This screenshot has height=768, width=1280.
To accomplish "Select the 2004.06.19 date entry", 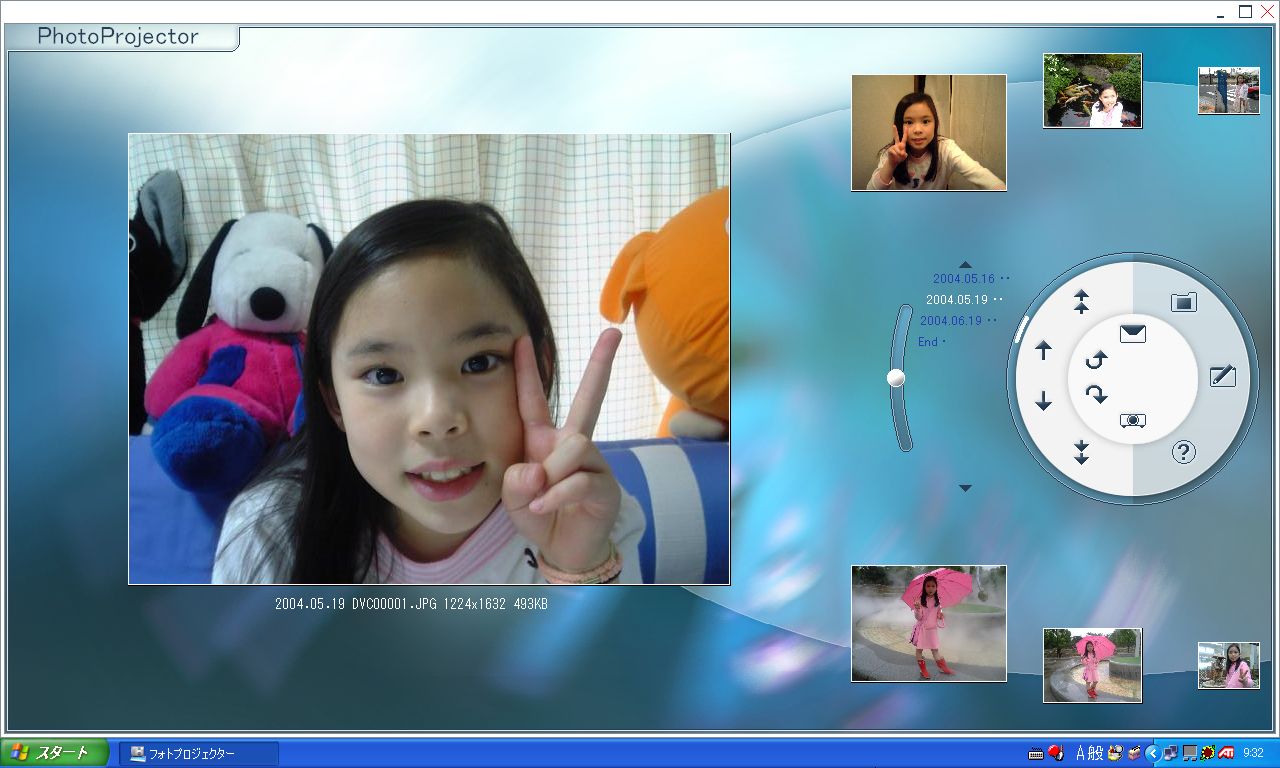I will pos(951,321).
